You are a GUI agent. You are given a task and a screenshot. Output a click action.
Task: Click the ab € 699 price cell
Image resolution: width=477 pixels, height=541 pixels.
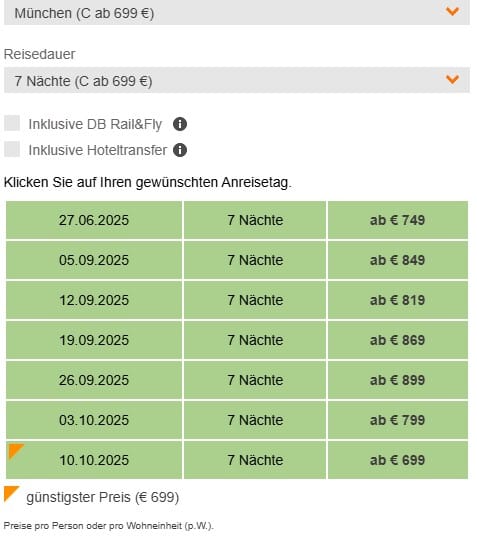[x=398, y=460]
